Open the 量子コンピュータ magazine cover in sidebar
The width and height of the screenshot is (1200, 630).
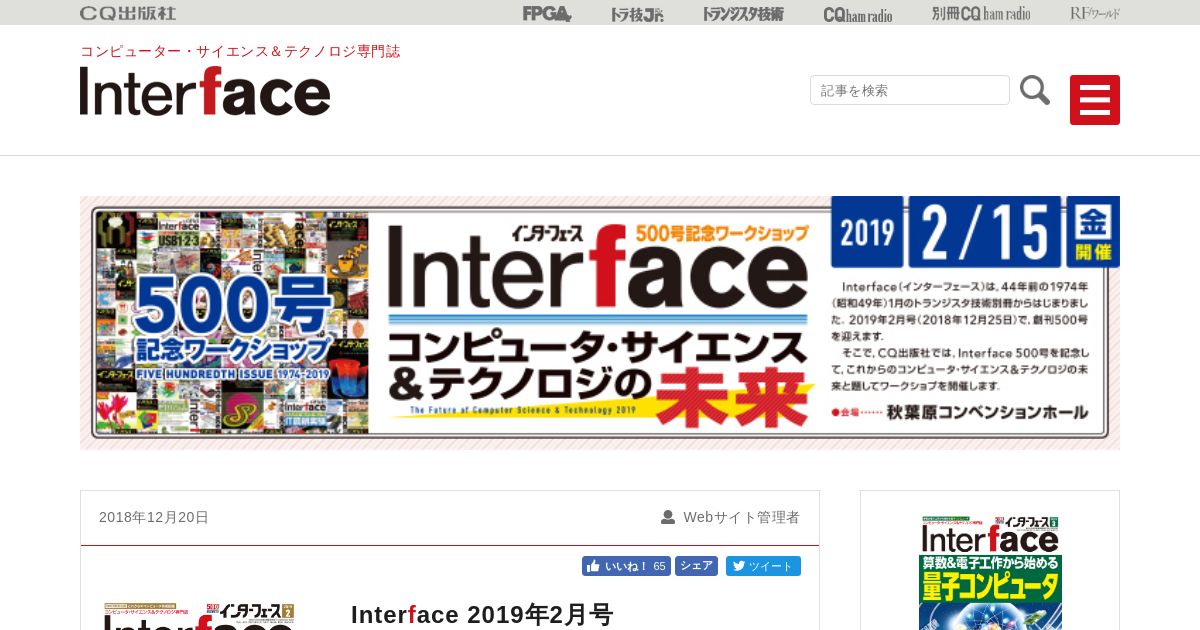[x=990, y=573]
